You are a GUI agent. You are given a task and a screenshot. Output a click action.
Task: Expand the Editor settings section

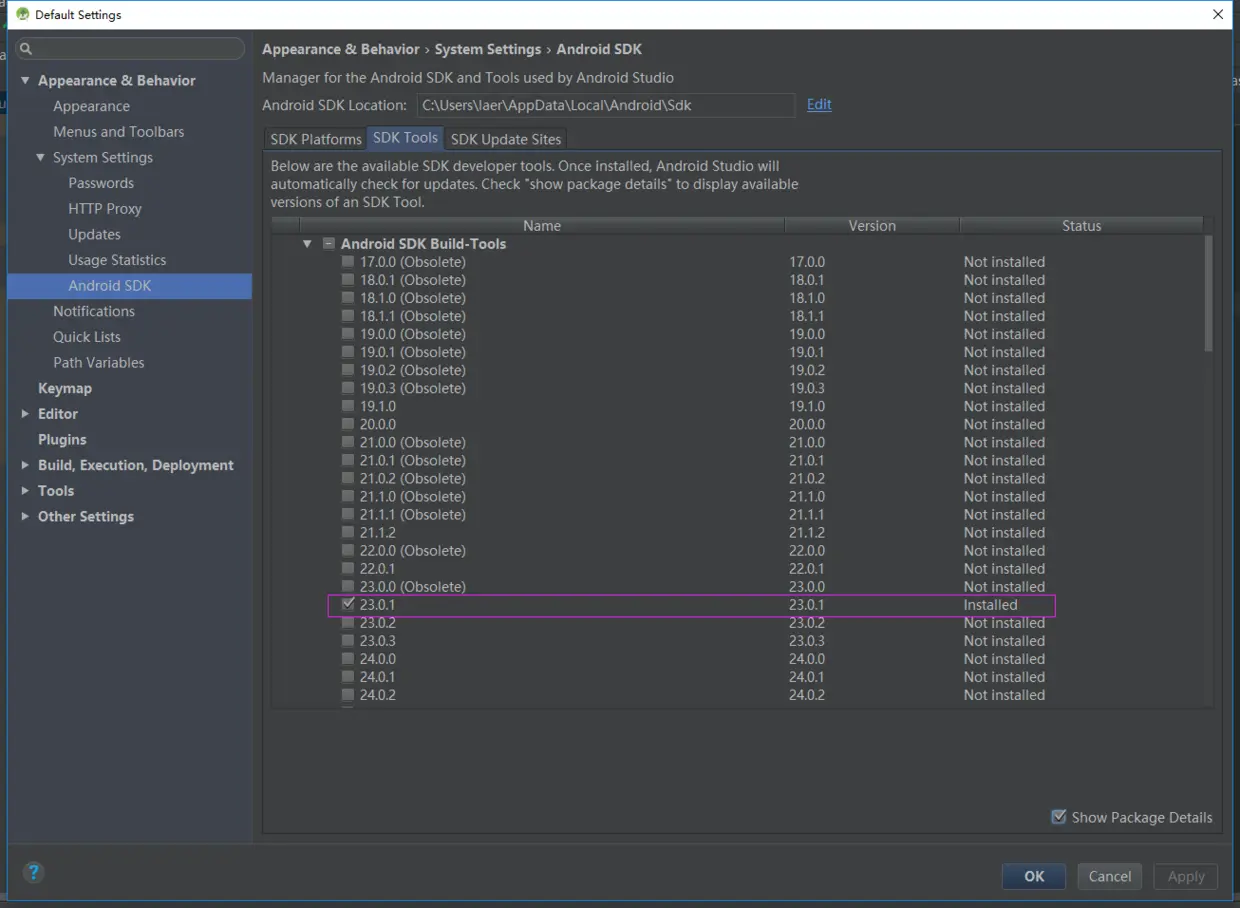25,413
